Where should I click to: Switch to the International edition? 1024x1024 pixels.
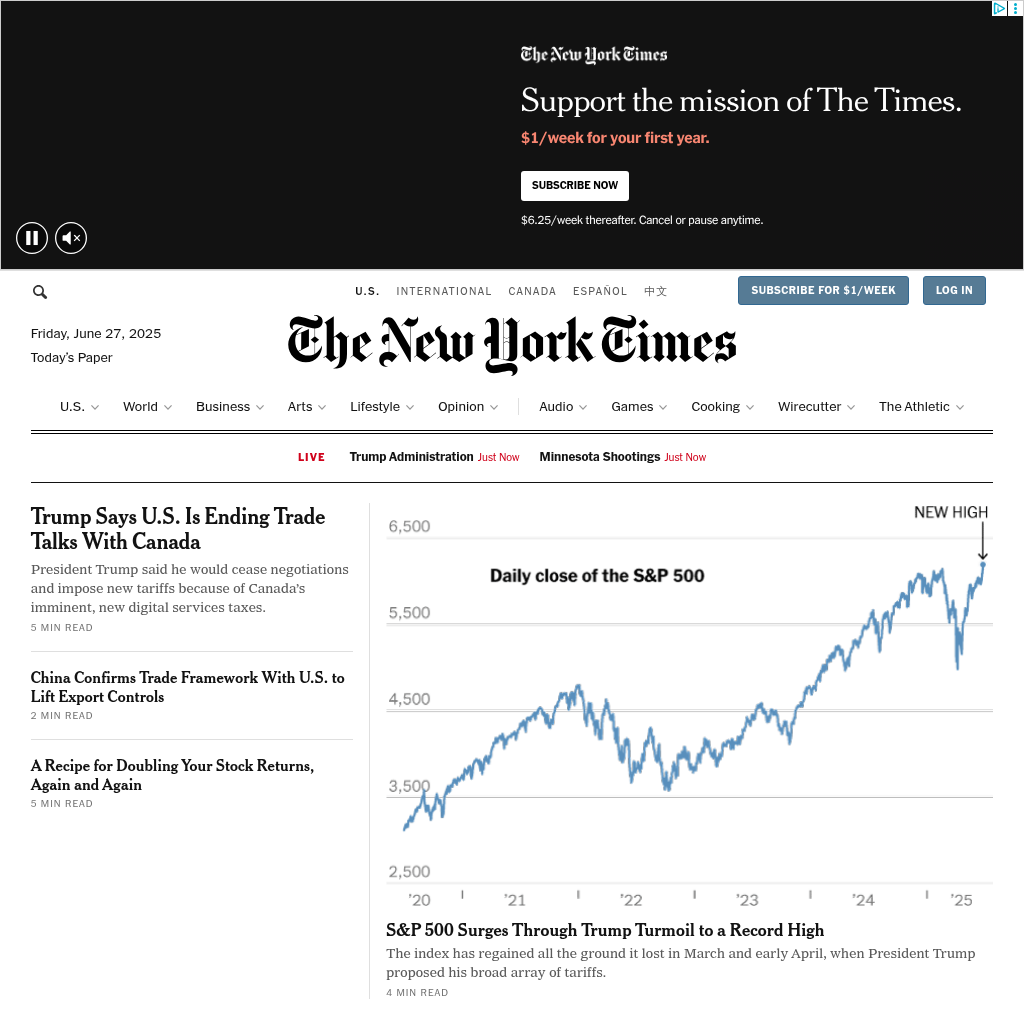click(444, 292)
